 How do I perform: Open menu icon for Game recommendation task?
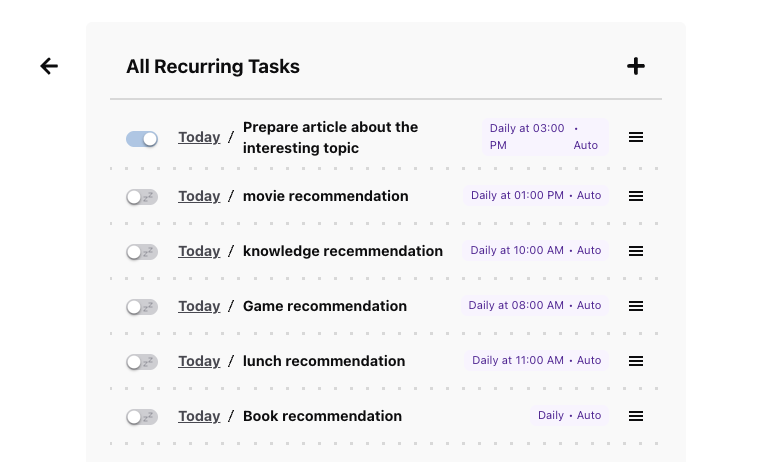636,306
